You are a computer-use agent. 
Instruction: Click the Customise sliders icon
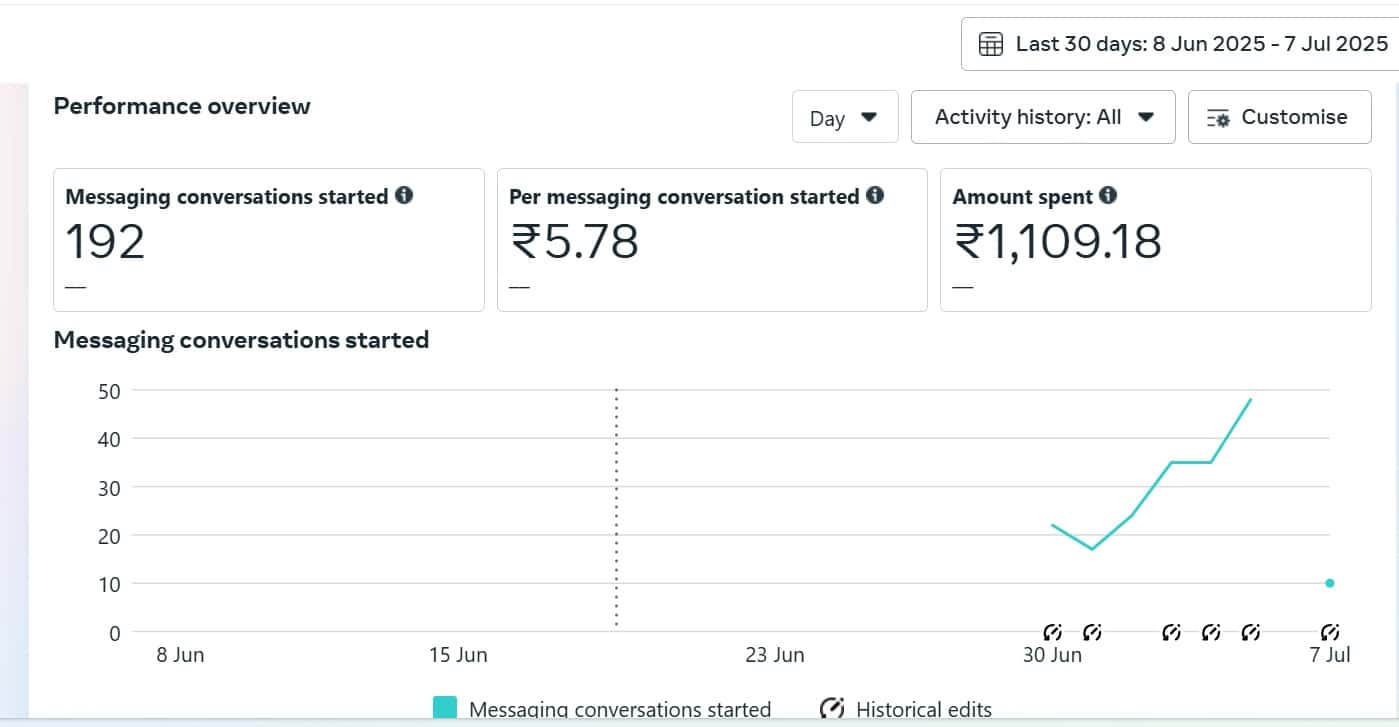point(1219,118)
